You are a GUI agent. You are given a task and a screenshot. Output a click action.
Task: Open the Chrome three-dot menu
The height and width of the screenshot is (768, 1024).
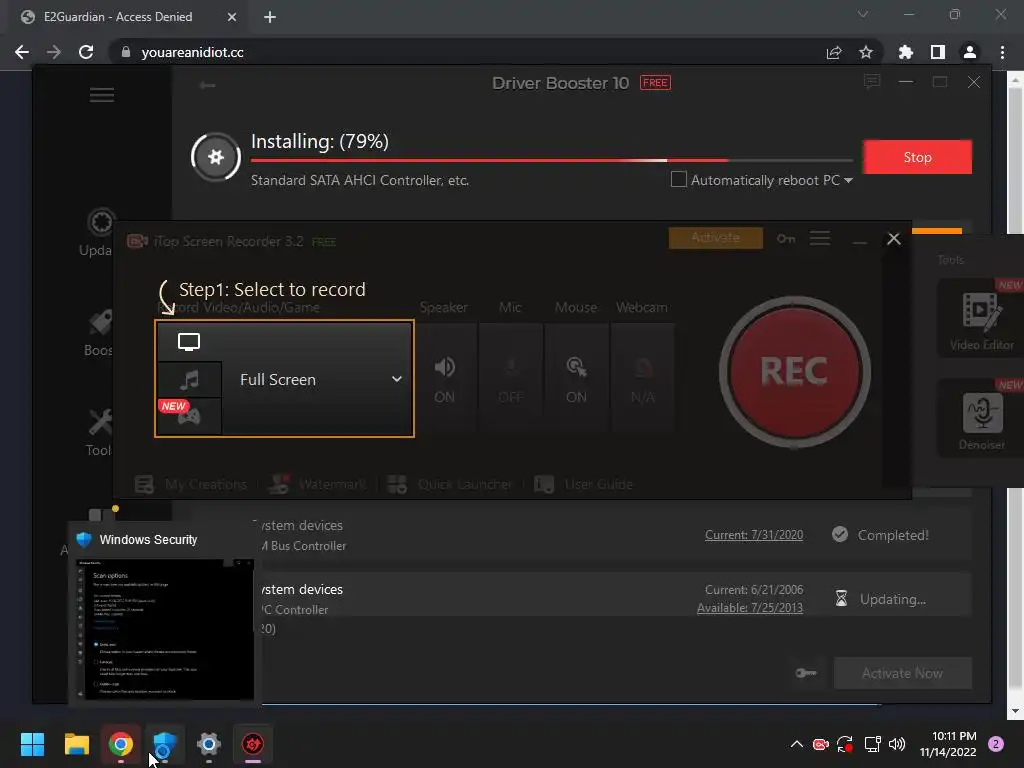1002,52
